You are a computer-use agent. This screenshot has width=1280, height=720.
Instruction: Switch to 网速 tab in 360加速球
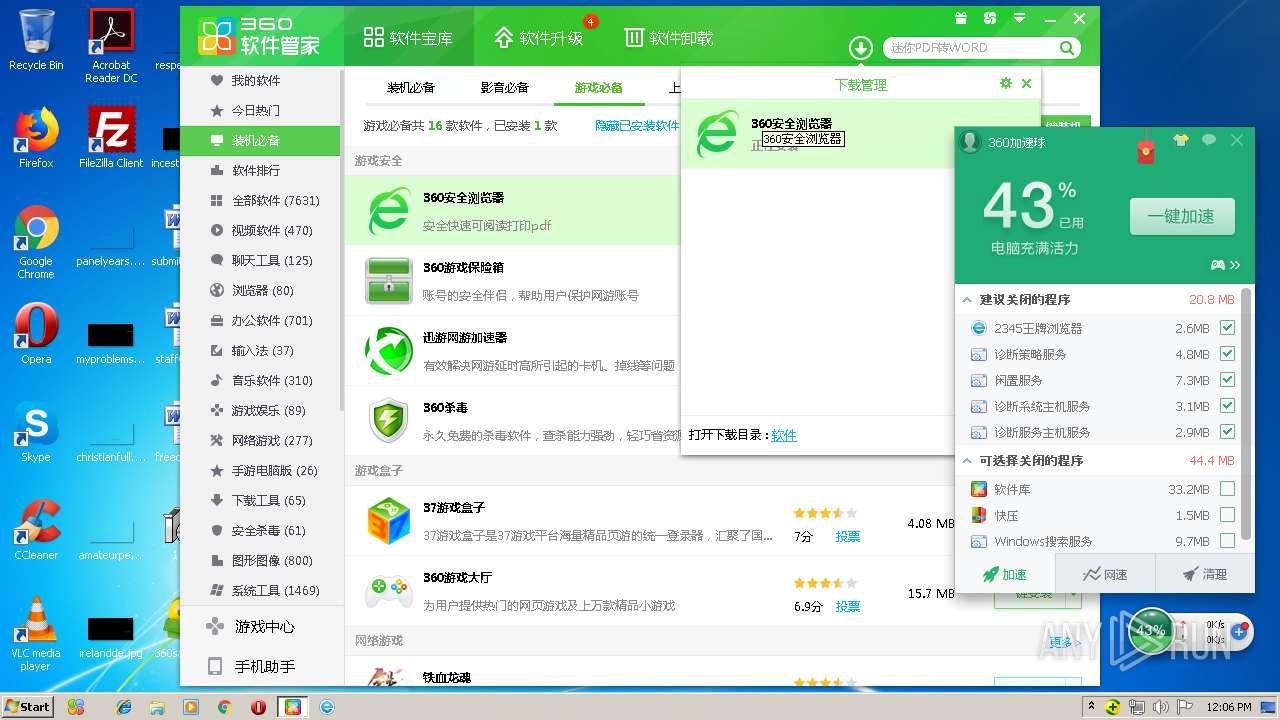[1105, 574]
